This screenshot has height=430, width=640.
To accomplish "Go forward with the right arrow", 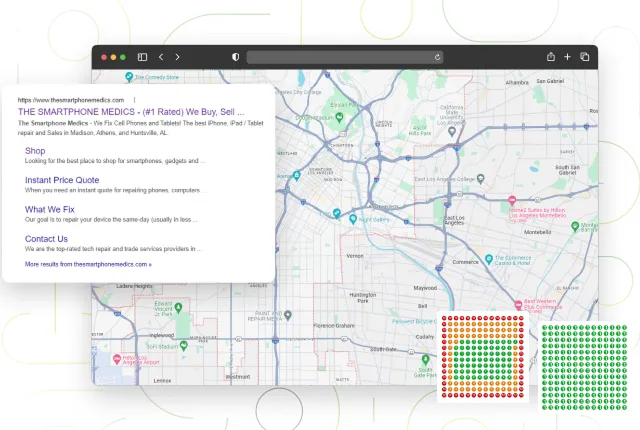I will coord(177,57).
